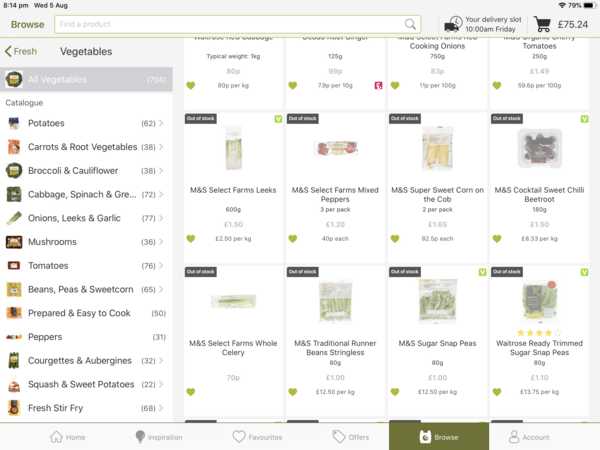Click the Fresh Stir Fry icon
The width and height of the screenshot is (600, 450).
click(14, 408)
